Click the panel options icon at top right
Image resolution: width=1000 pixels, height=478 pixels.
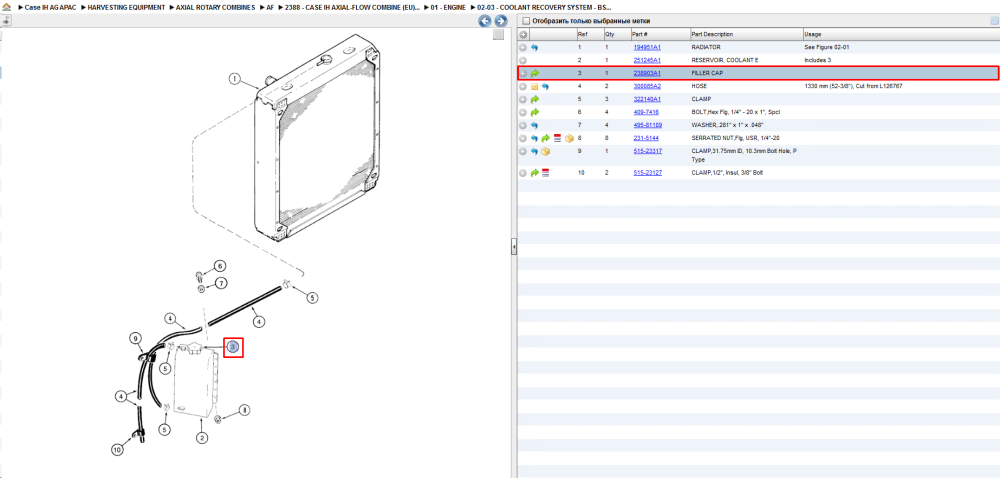[x=994, y=21]
